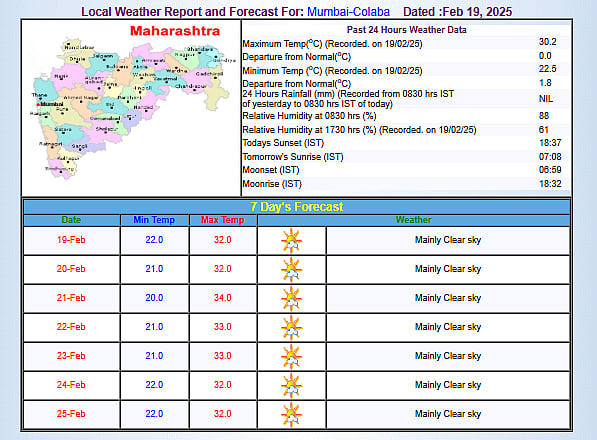Click the Date column header
This screenshot has width=597, height=440.
click(71, 220)
